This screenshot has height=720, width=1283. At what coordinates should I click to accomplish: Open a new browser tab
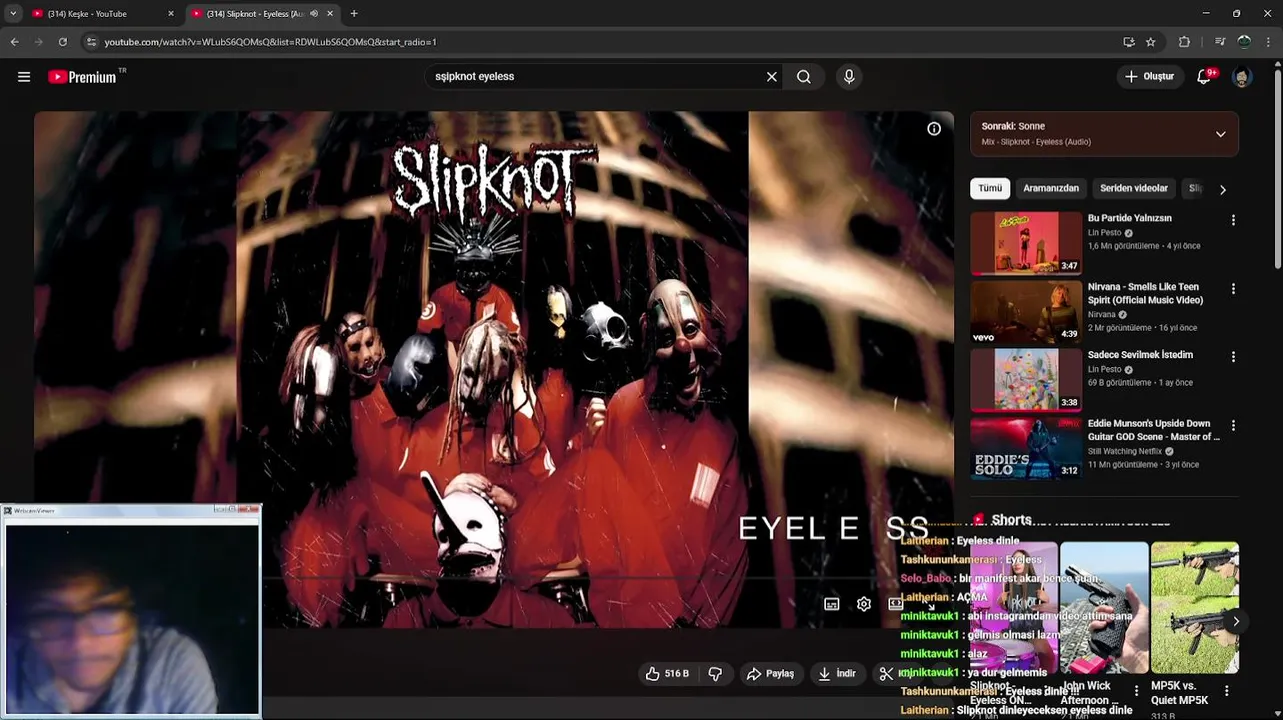(x=354, y=14)
